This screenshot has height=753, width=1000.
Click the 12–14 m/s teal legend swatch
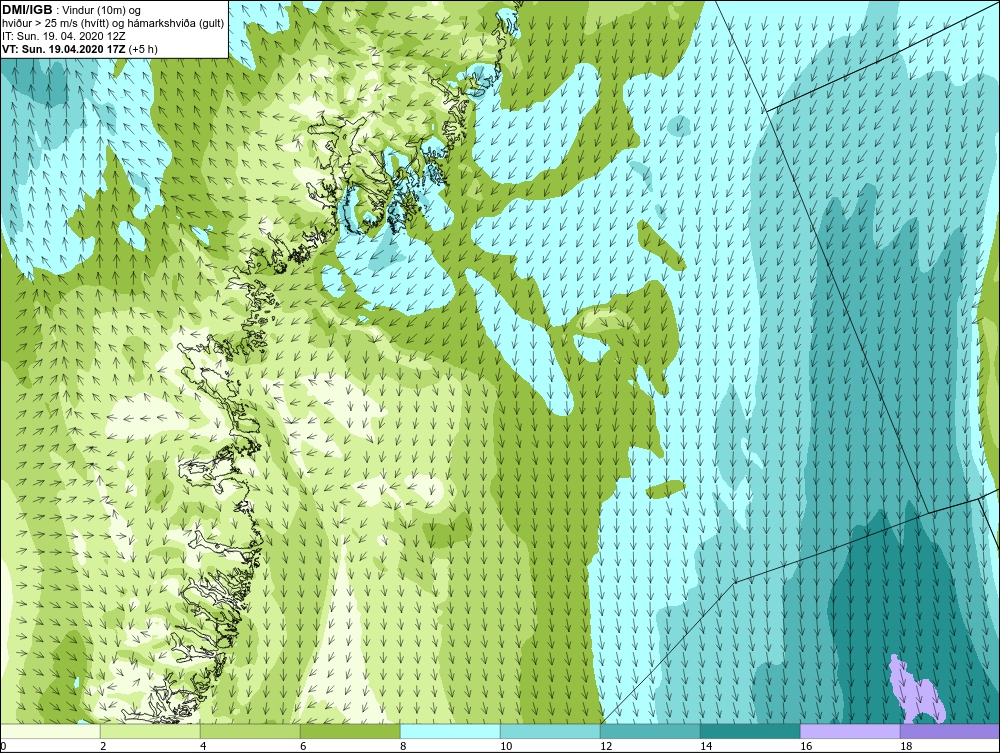click(650, 731)
